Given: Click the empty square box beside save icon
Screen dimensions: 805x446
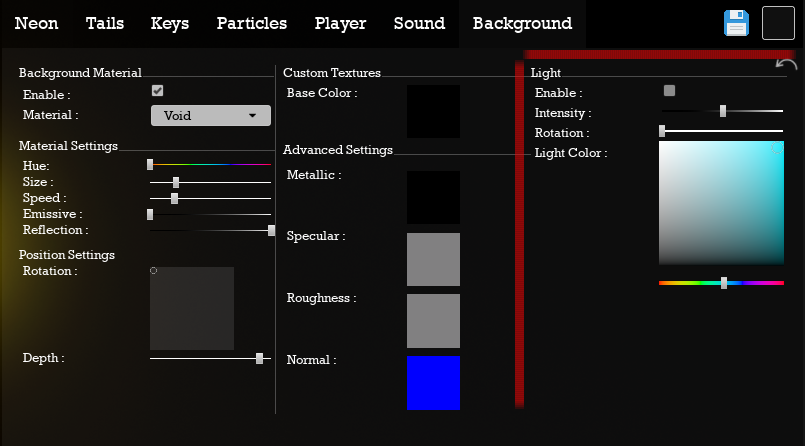Looking at the screenshot, I should (778, 23).
